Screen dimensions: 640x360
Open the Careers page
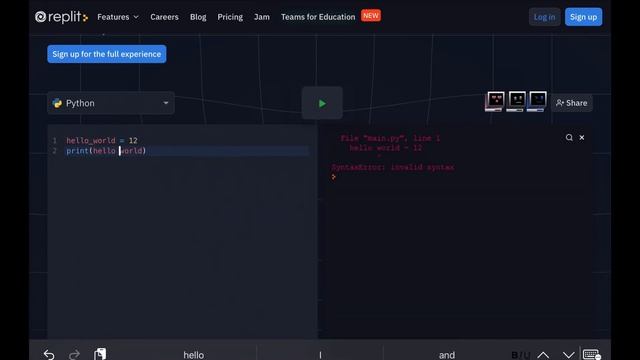(x=164, y=17)
